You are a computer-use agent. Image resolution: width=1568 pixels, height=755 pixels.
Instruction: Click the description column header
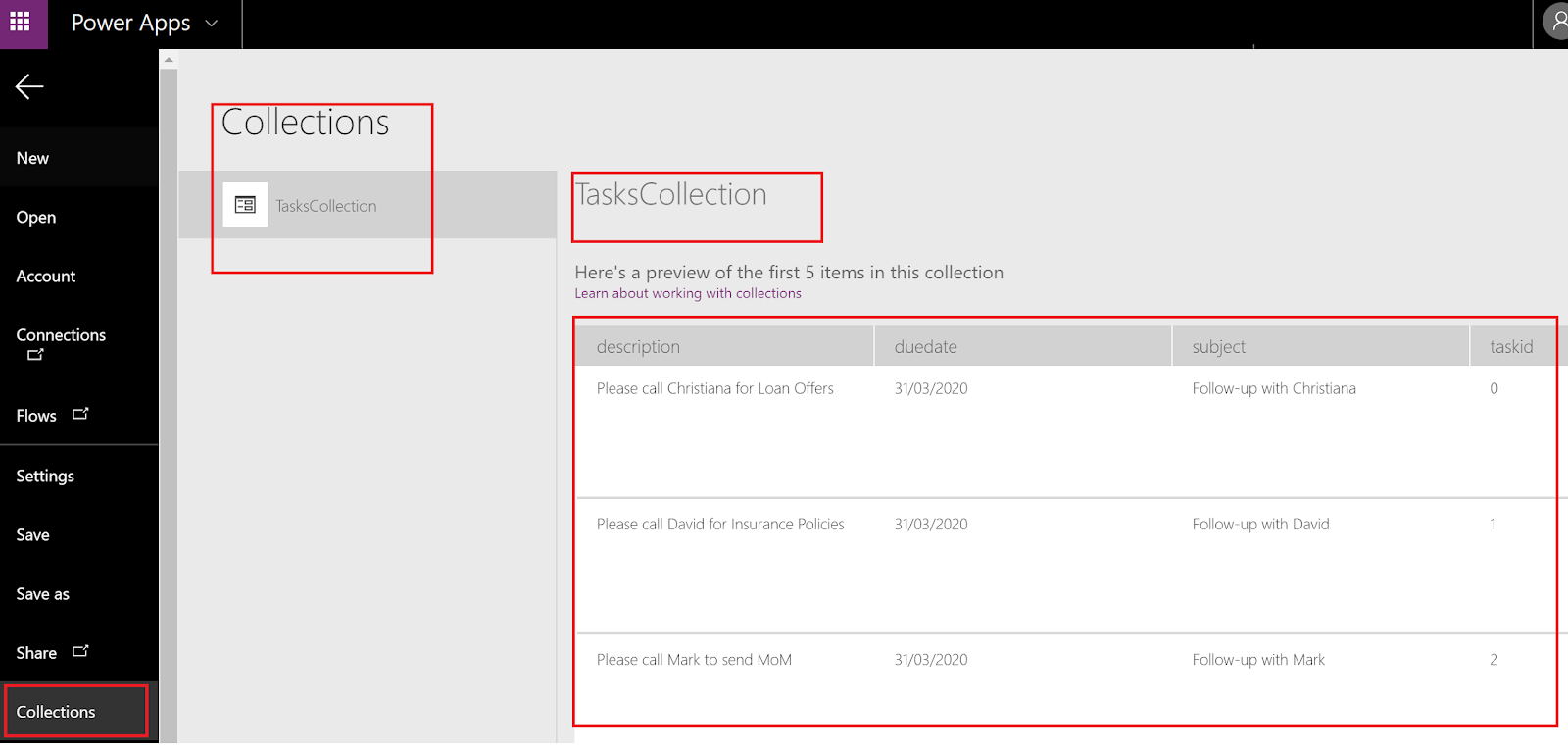click(x=725, y=346)
